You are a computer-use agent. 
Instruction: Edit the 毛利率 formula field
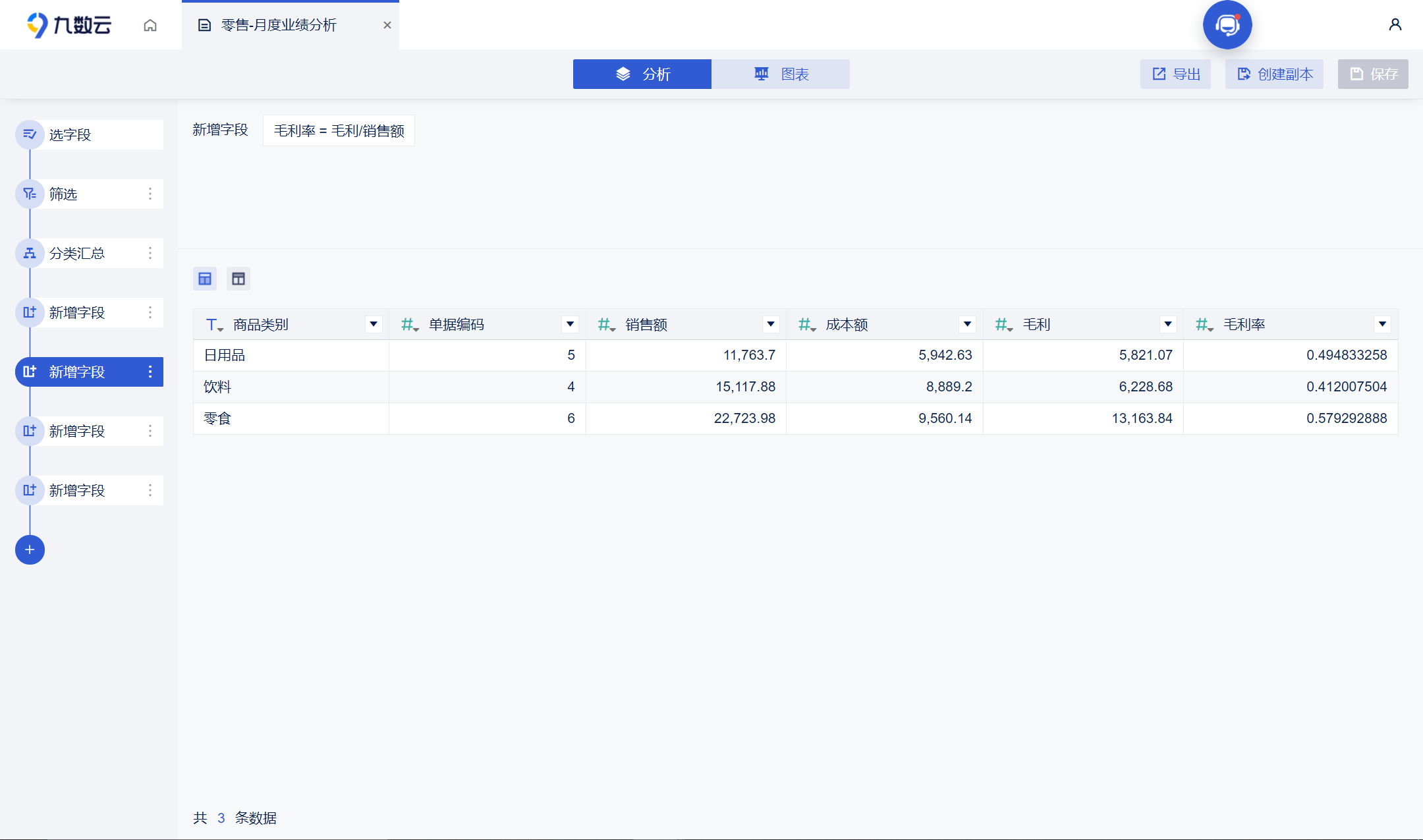[339, 130]
